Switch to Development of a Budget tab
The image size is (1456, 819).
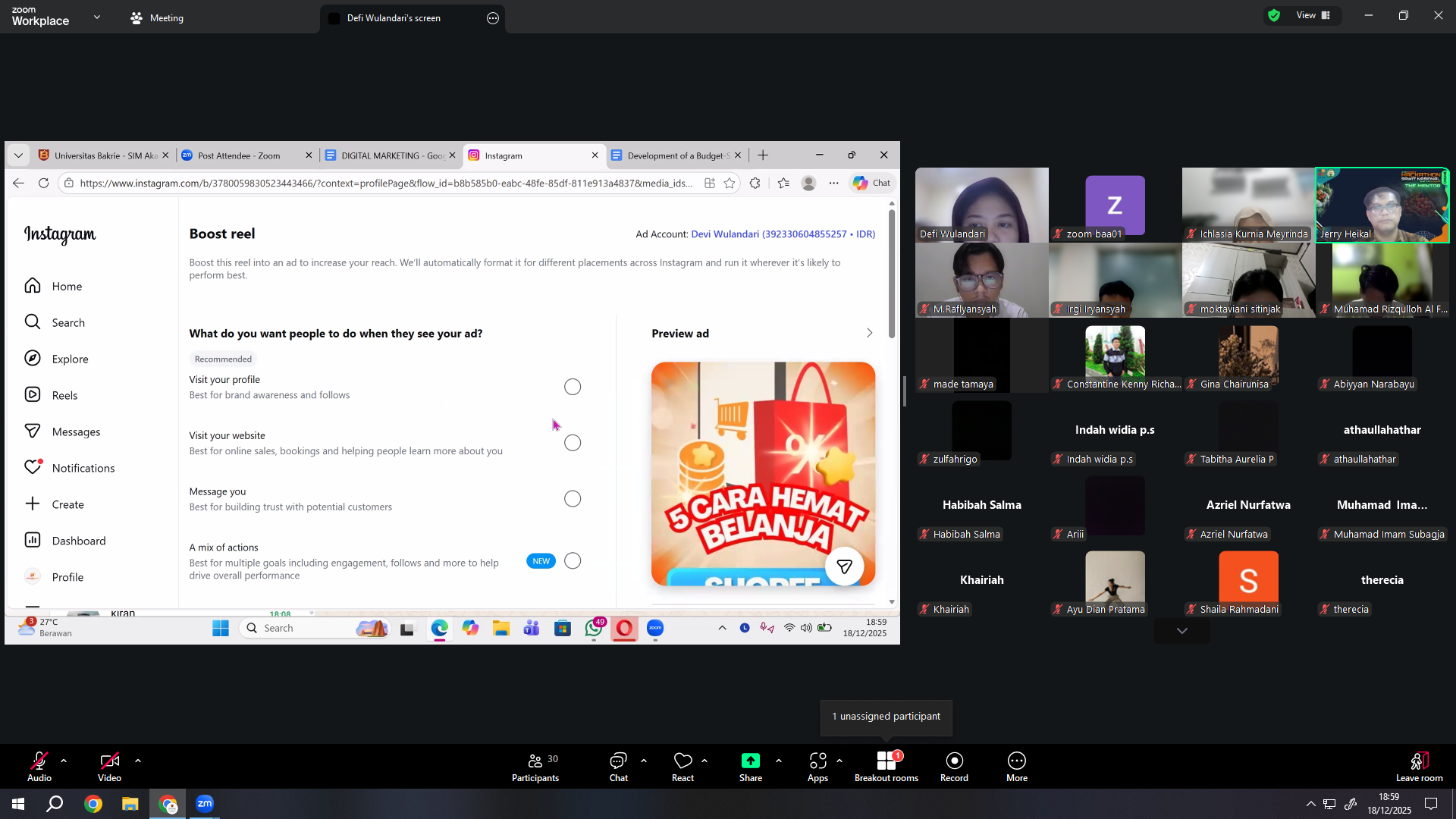pyautogui.click(x=676, y=155)
